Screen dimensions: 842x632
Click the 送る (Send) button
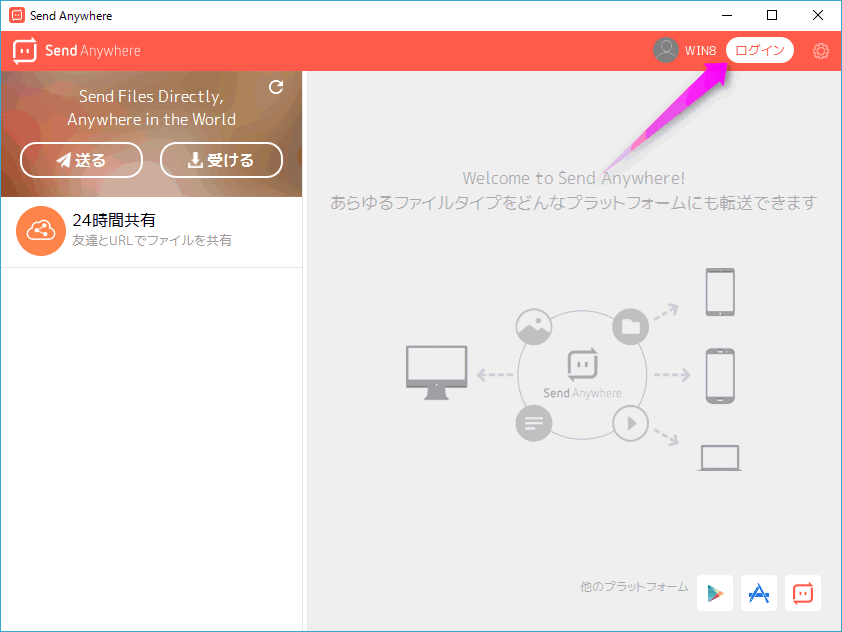81,160
